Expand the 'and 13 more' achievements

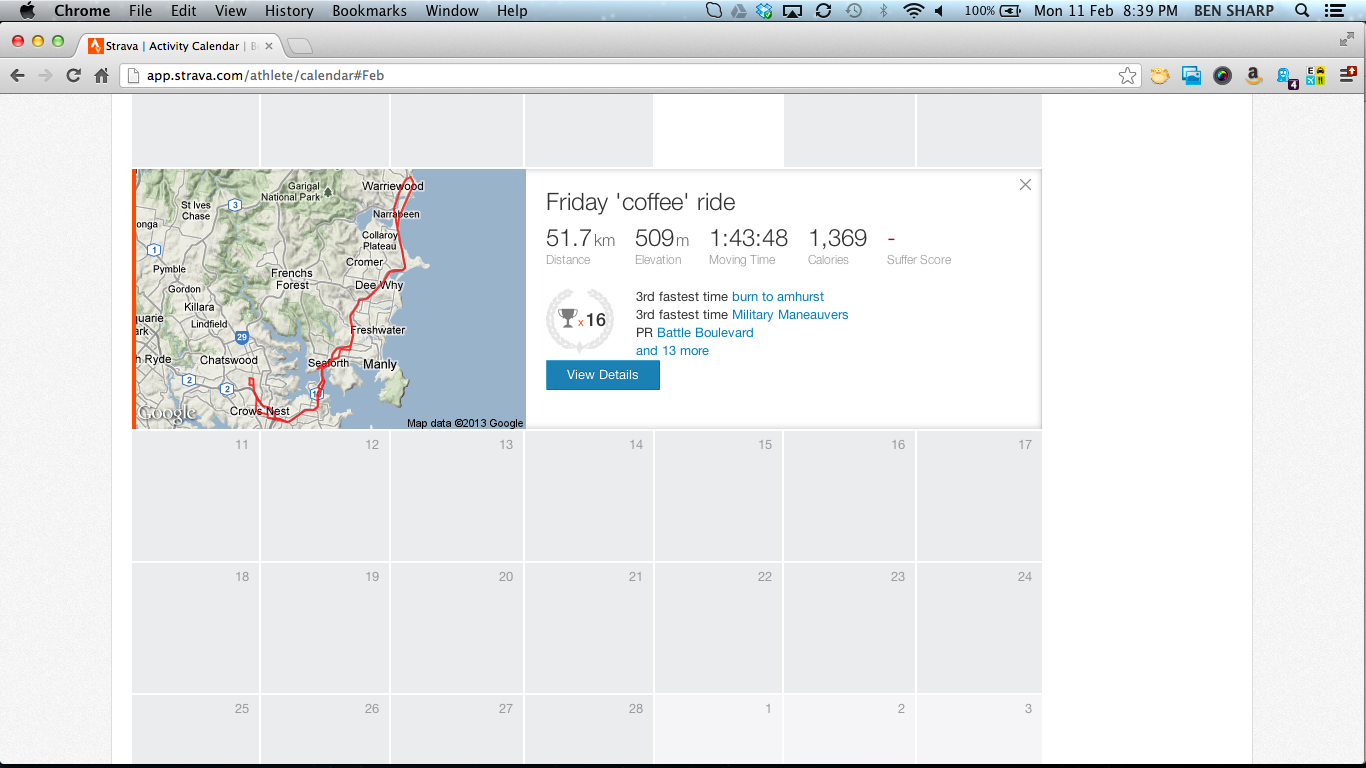tap(672, 351)
